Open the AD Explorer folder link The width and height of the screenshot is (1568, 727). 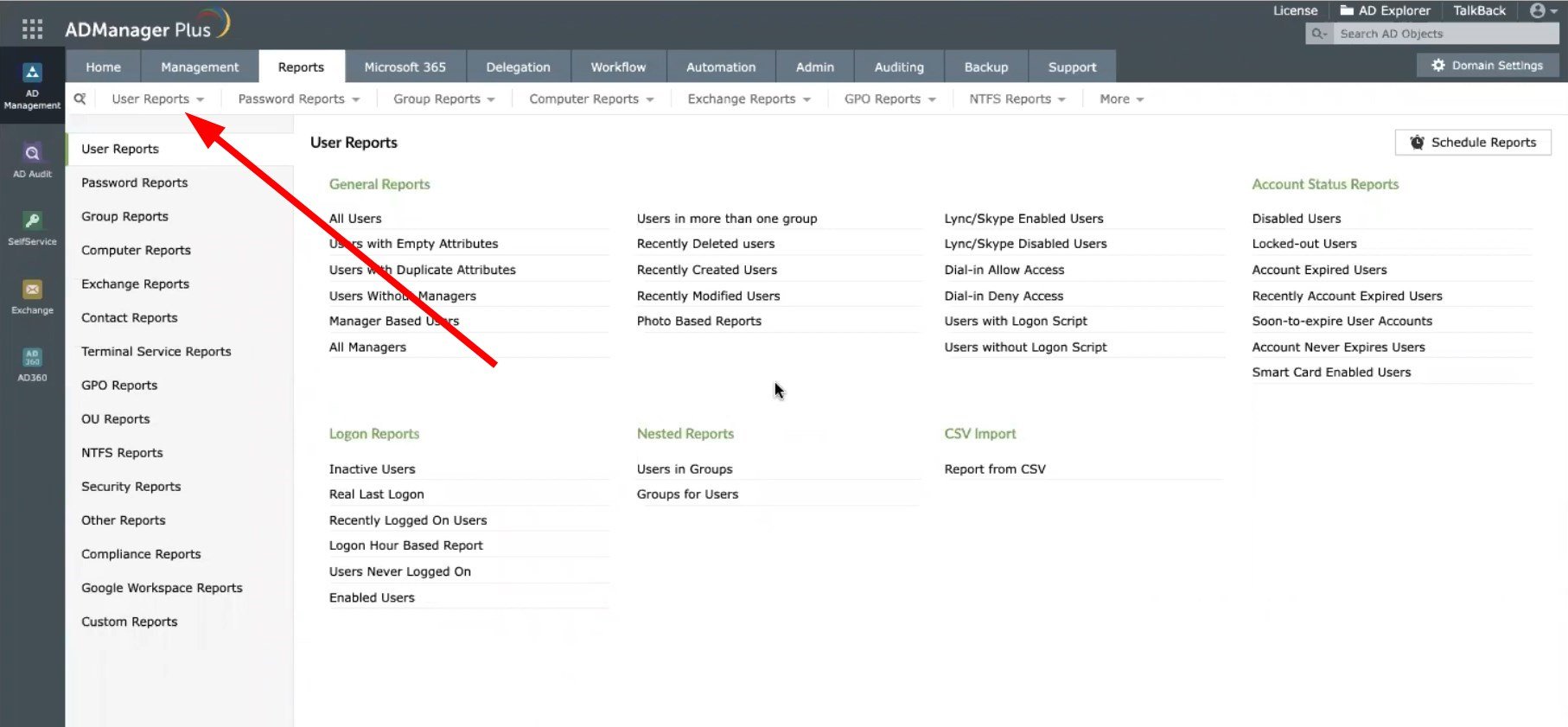[1385, 10]
